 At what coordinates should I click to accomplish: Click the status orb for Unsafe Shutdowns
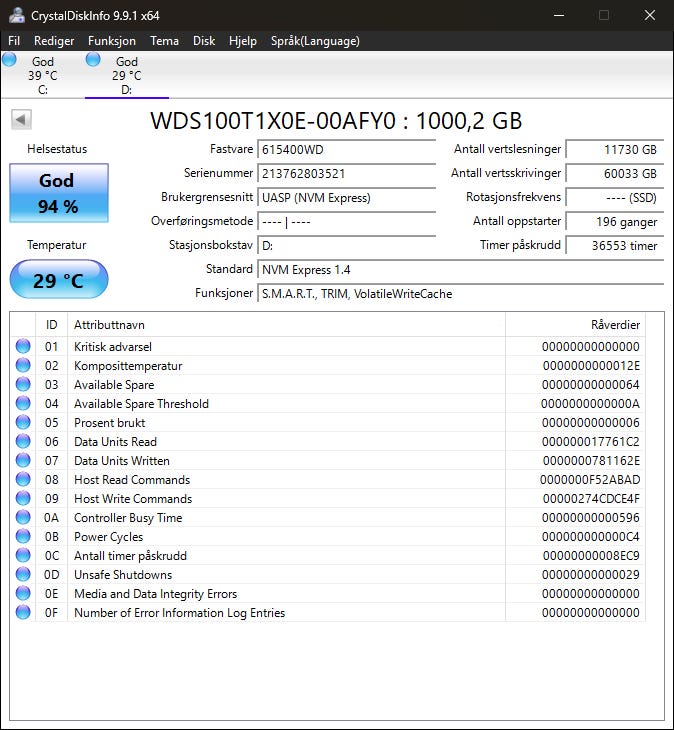[23, 575]
